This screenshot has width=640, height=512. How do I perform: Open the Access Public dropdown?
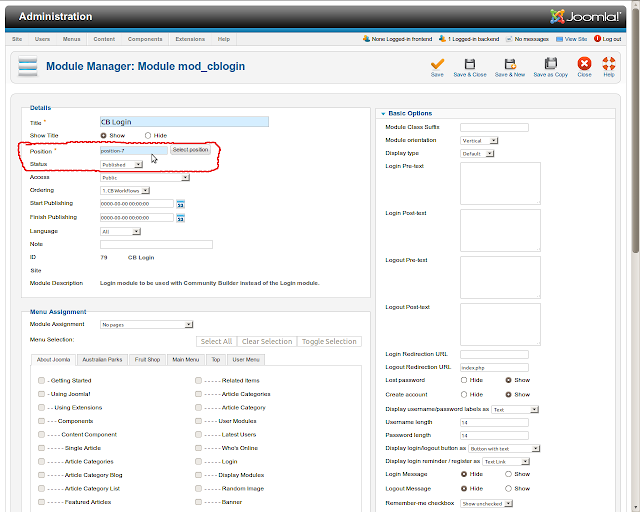[145, 178]
